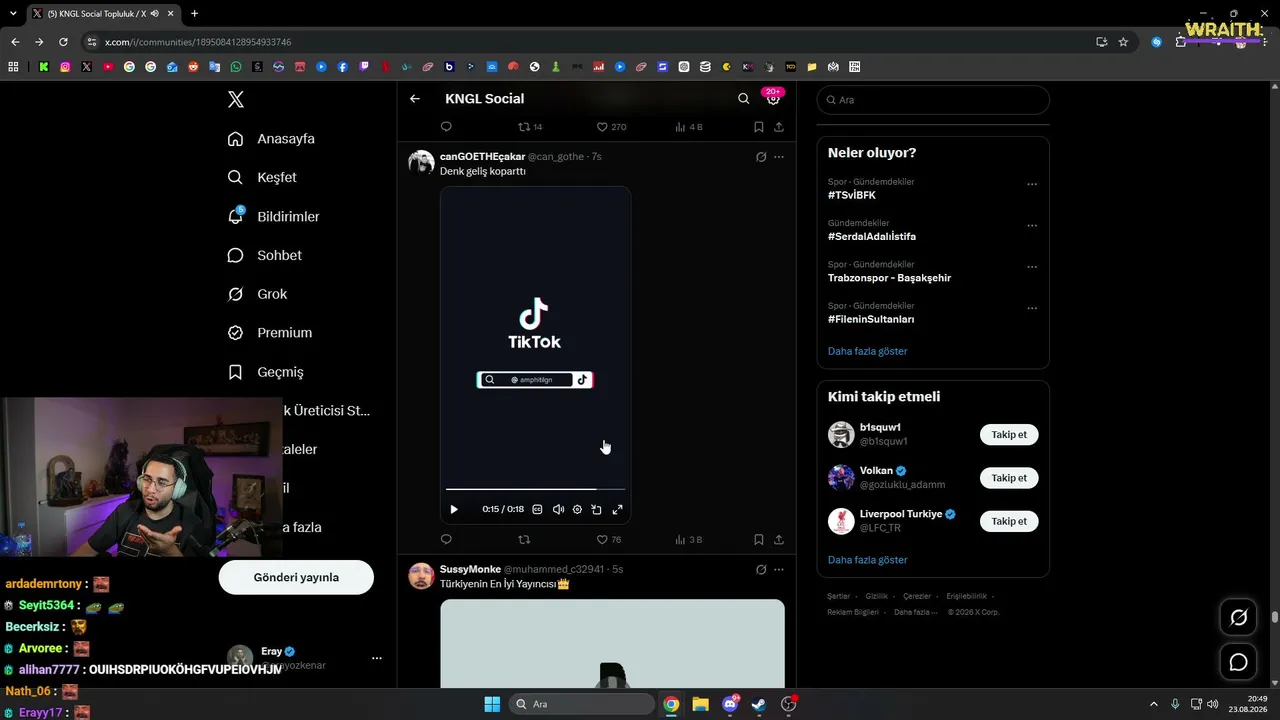This screenshot has width=1280, height=720.
Task: Click the Windows taskbar search box
Action: (582, 704)
